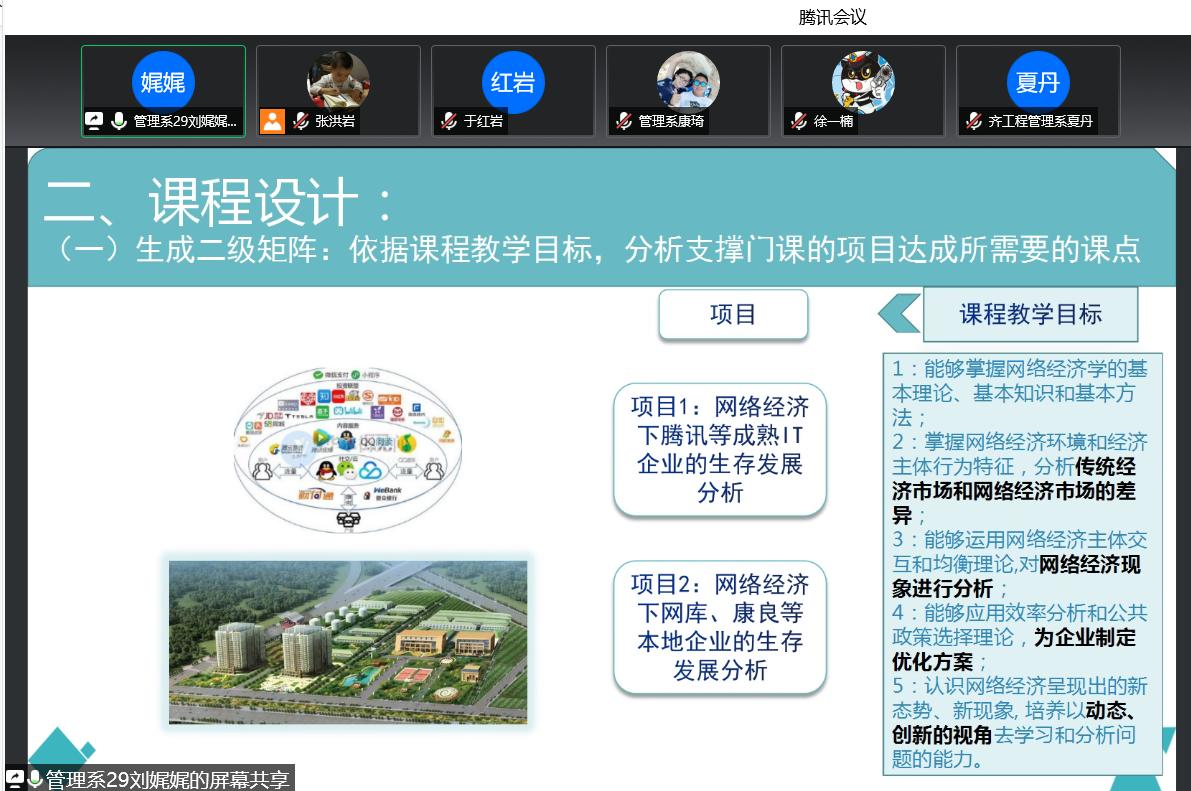Click muted microphone icon next to 徐一楠
The width and height of the screenshot is (1191, 791).
tap(798, 121)
